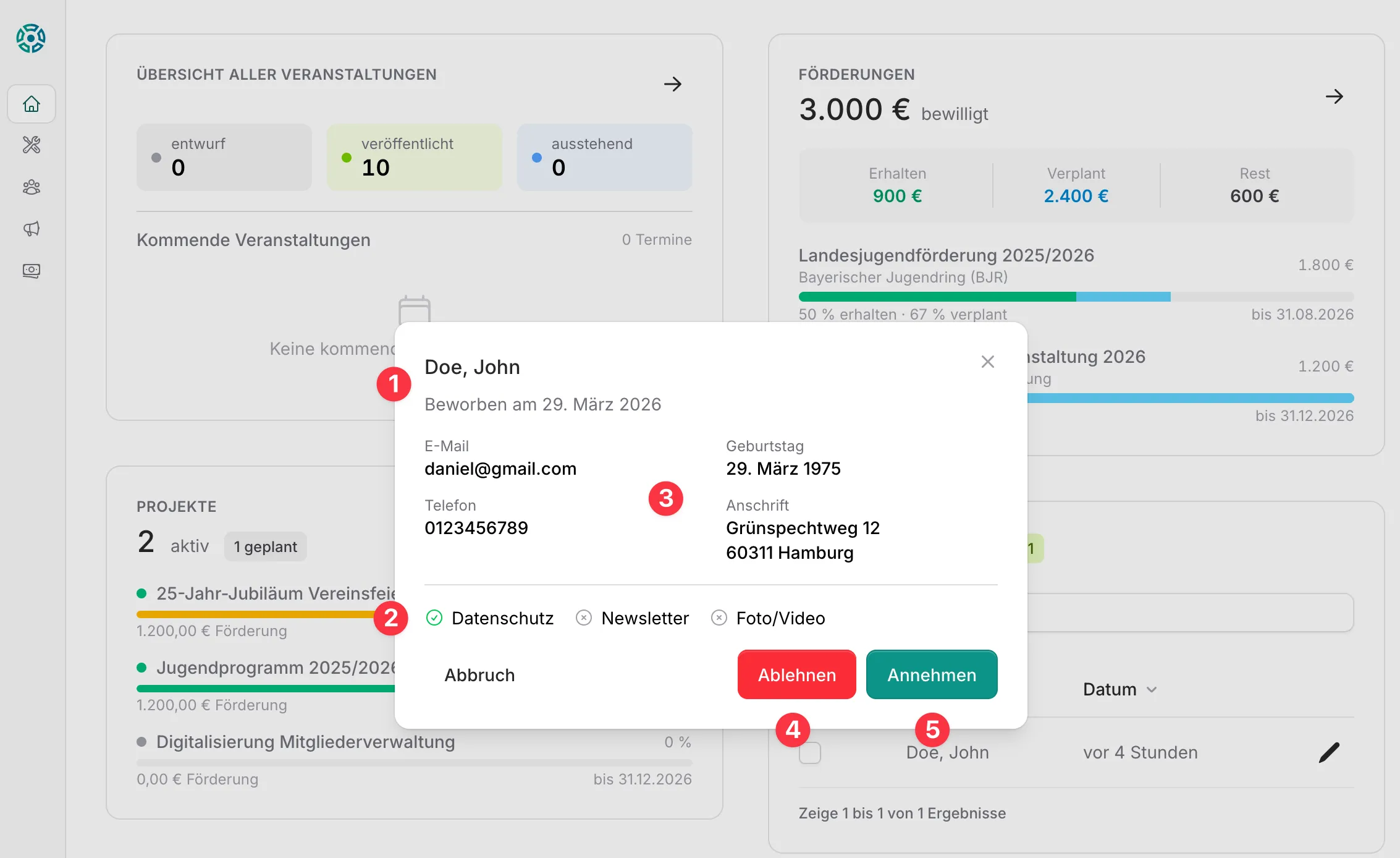Click the empty calendar icon

click(x=415, y=308)
